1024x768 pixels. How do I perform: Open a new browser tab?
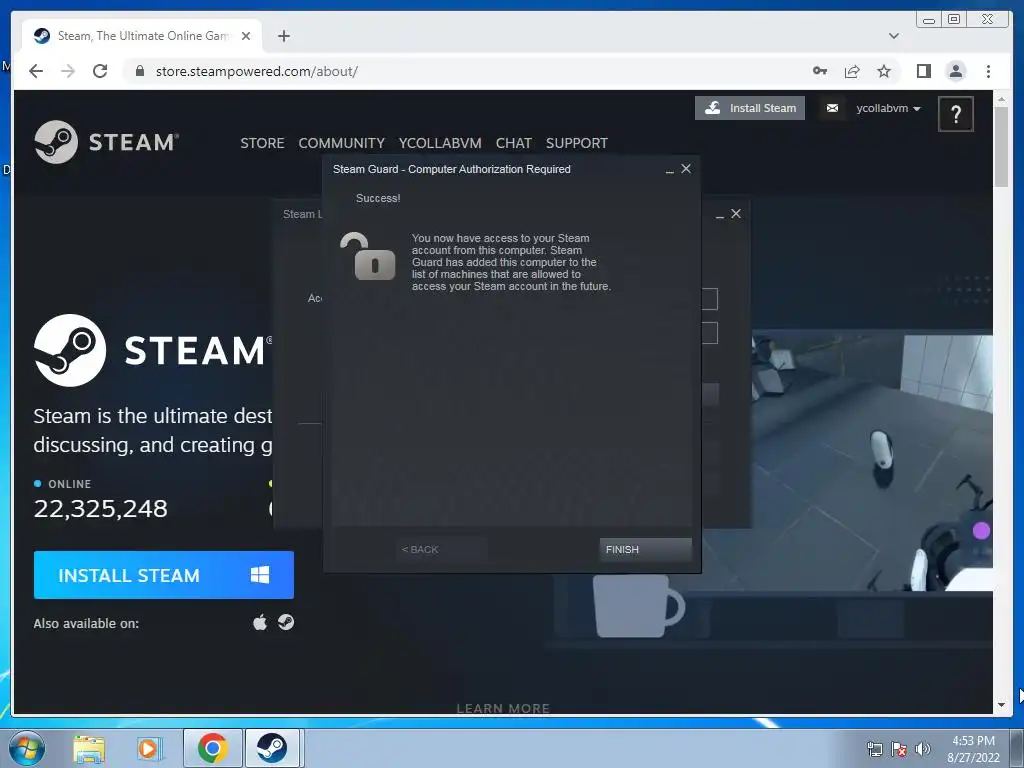(x=283, y=36)
